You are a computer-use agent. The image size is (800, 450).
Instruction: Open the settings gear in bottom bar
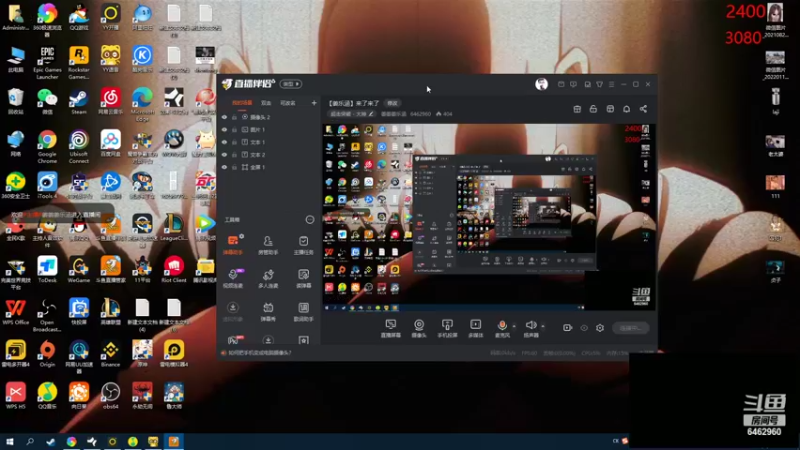pyautogui.click(x=600, y=328)
